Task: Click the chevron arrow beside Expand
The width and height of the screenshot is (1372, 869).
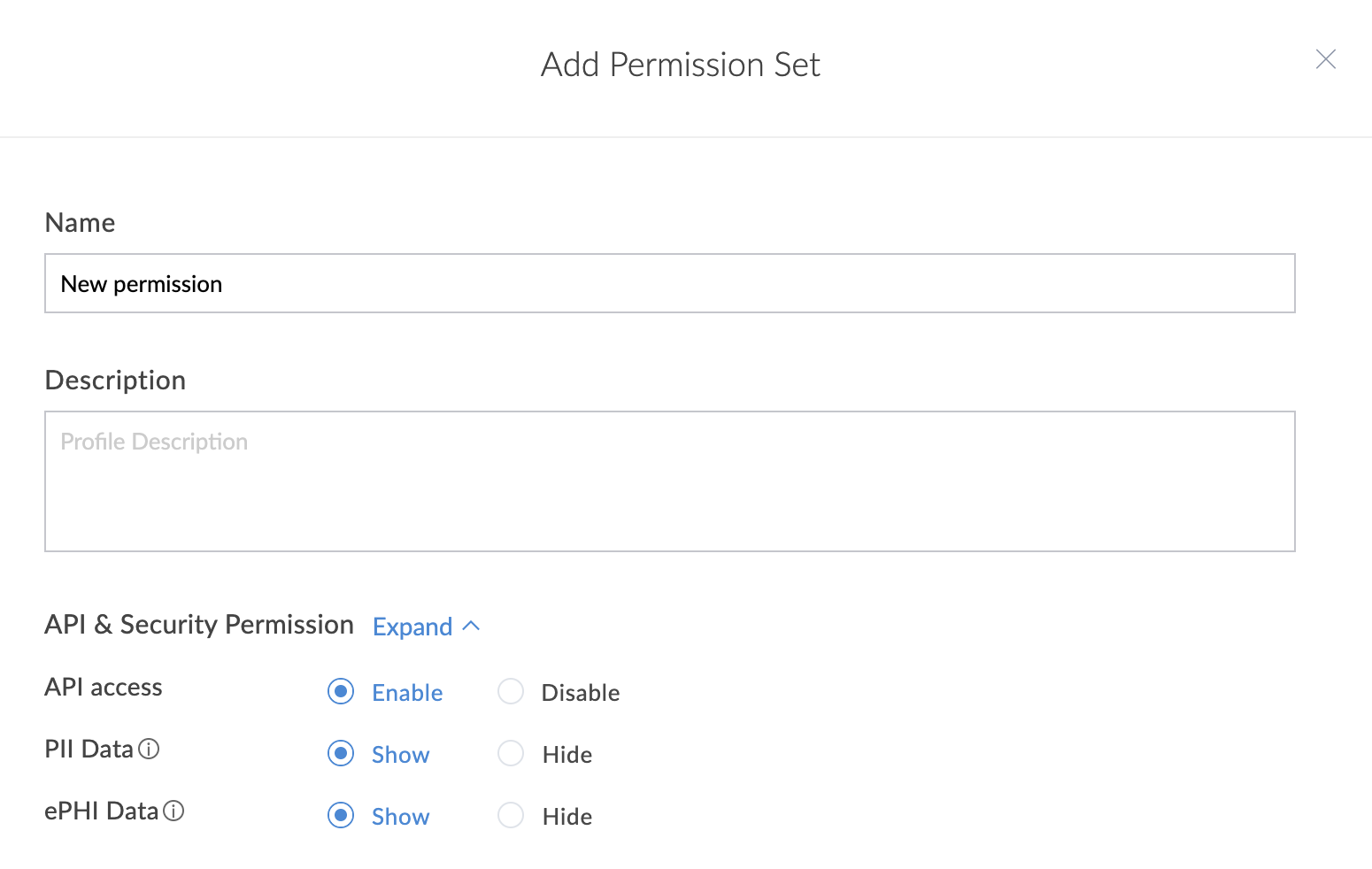Action: [x=472, y=626]
